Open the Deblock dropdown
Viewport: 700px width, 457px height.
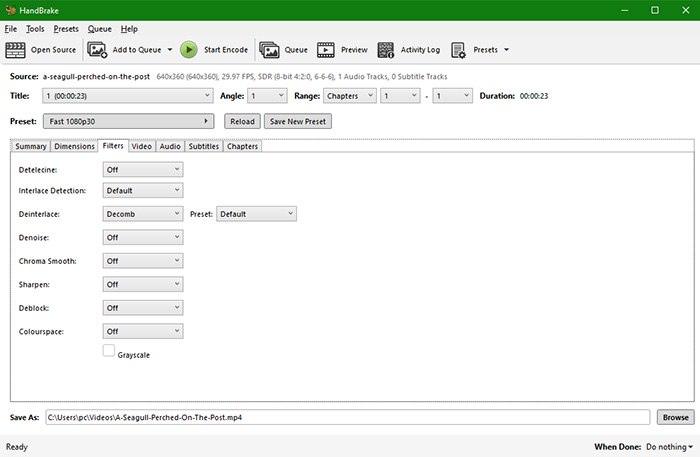[x=143, y=308]
